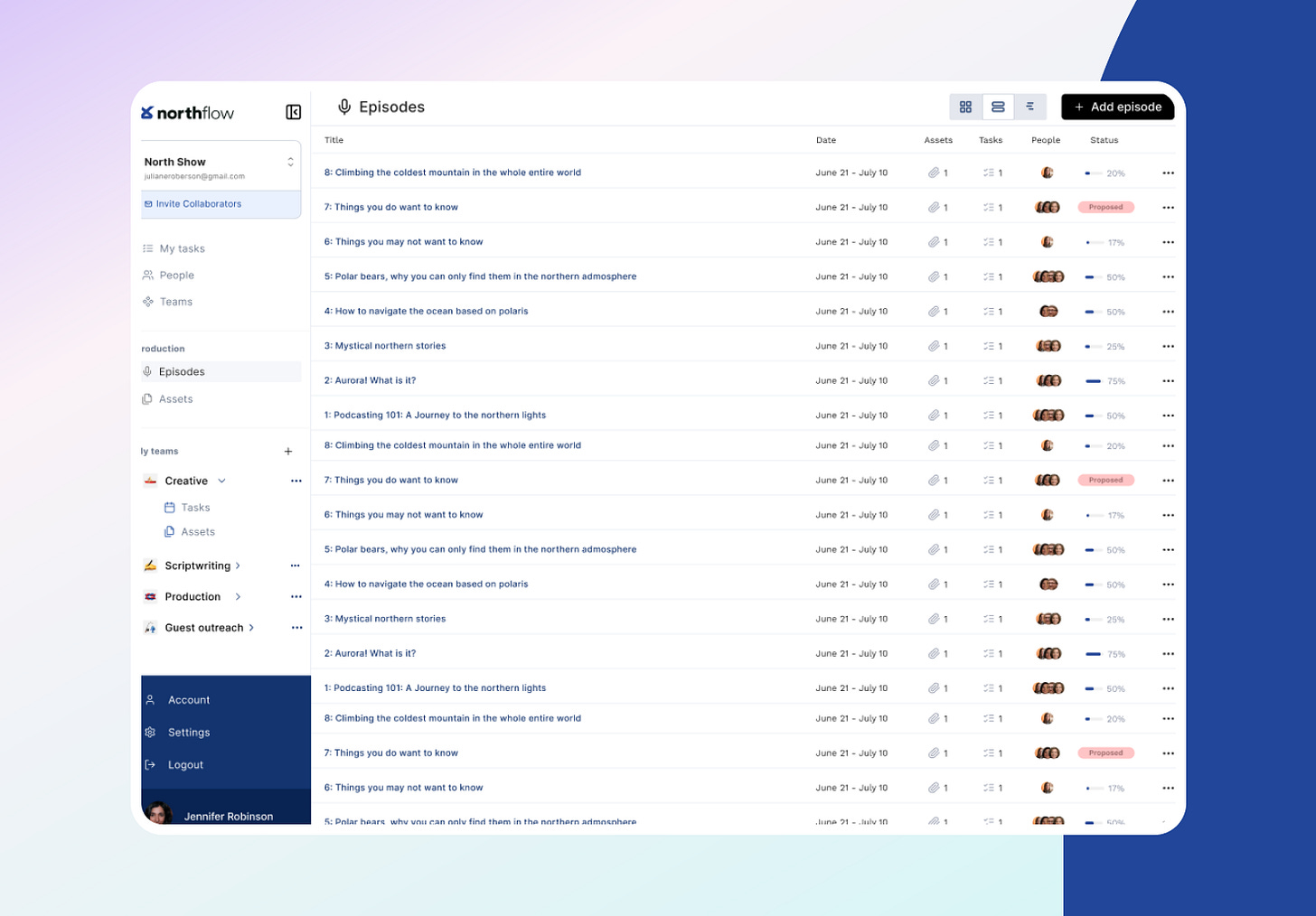
Task: Select Episodes in the sidebar
Action: pos(221,371)
